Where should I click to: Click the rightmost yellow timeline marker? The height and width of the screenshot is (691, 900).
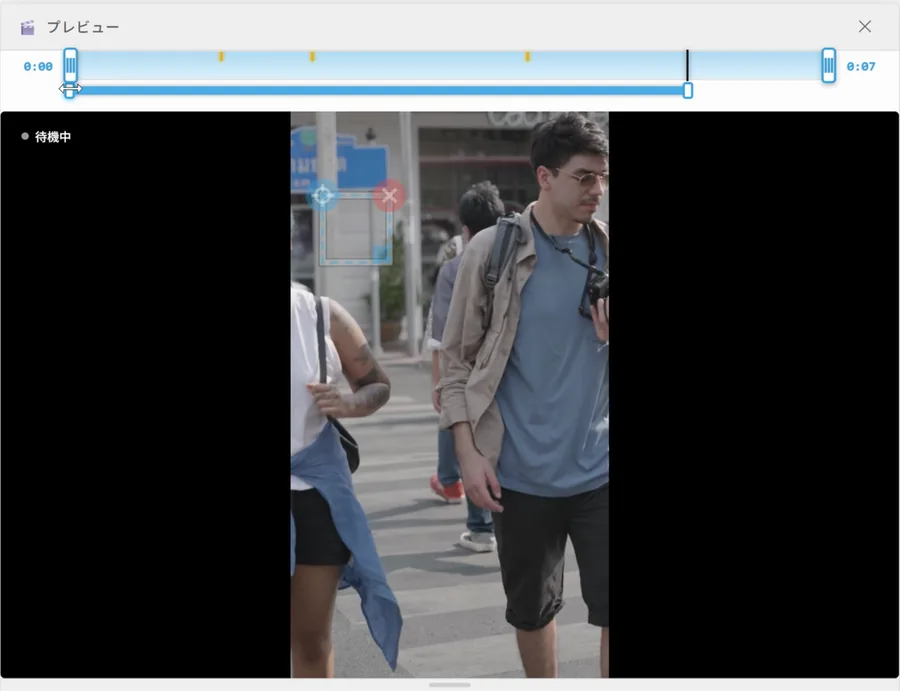(527, 56)
